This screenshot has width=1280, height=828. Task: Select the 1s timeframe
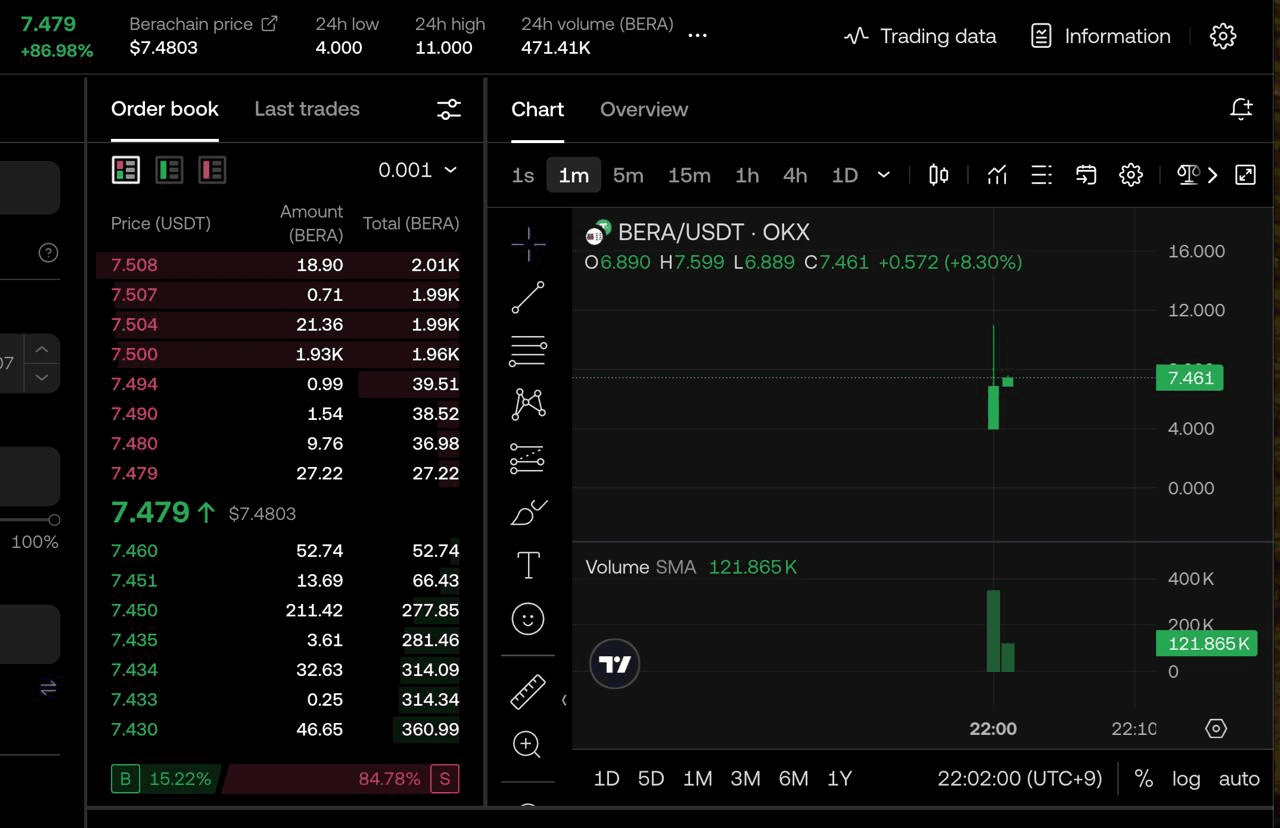[x=523, y=175]
